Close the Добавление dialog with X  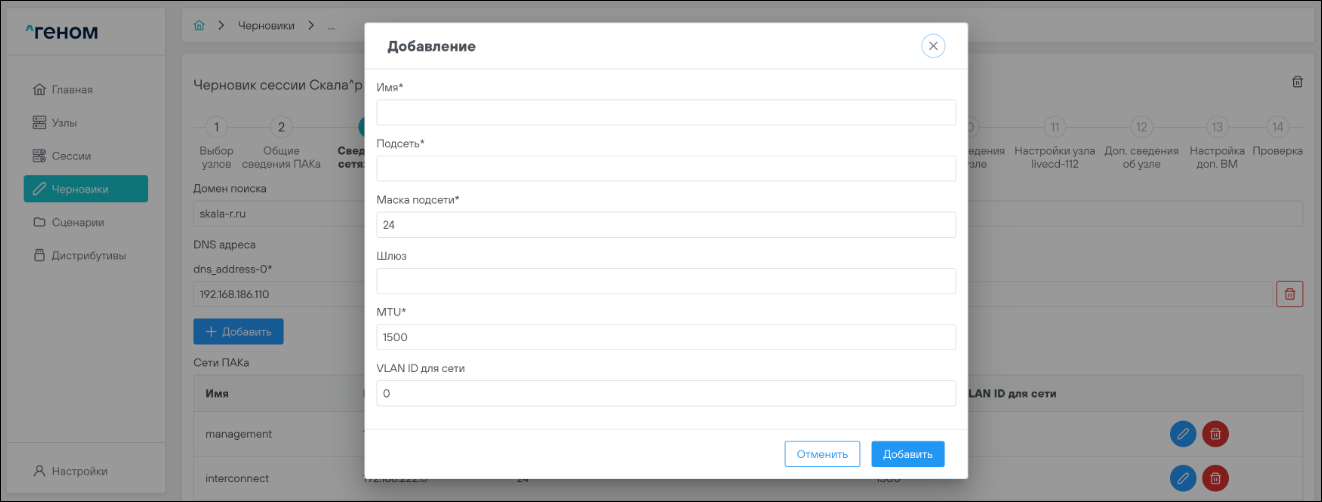933,46
